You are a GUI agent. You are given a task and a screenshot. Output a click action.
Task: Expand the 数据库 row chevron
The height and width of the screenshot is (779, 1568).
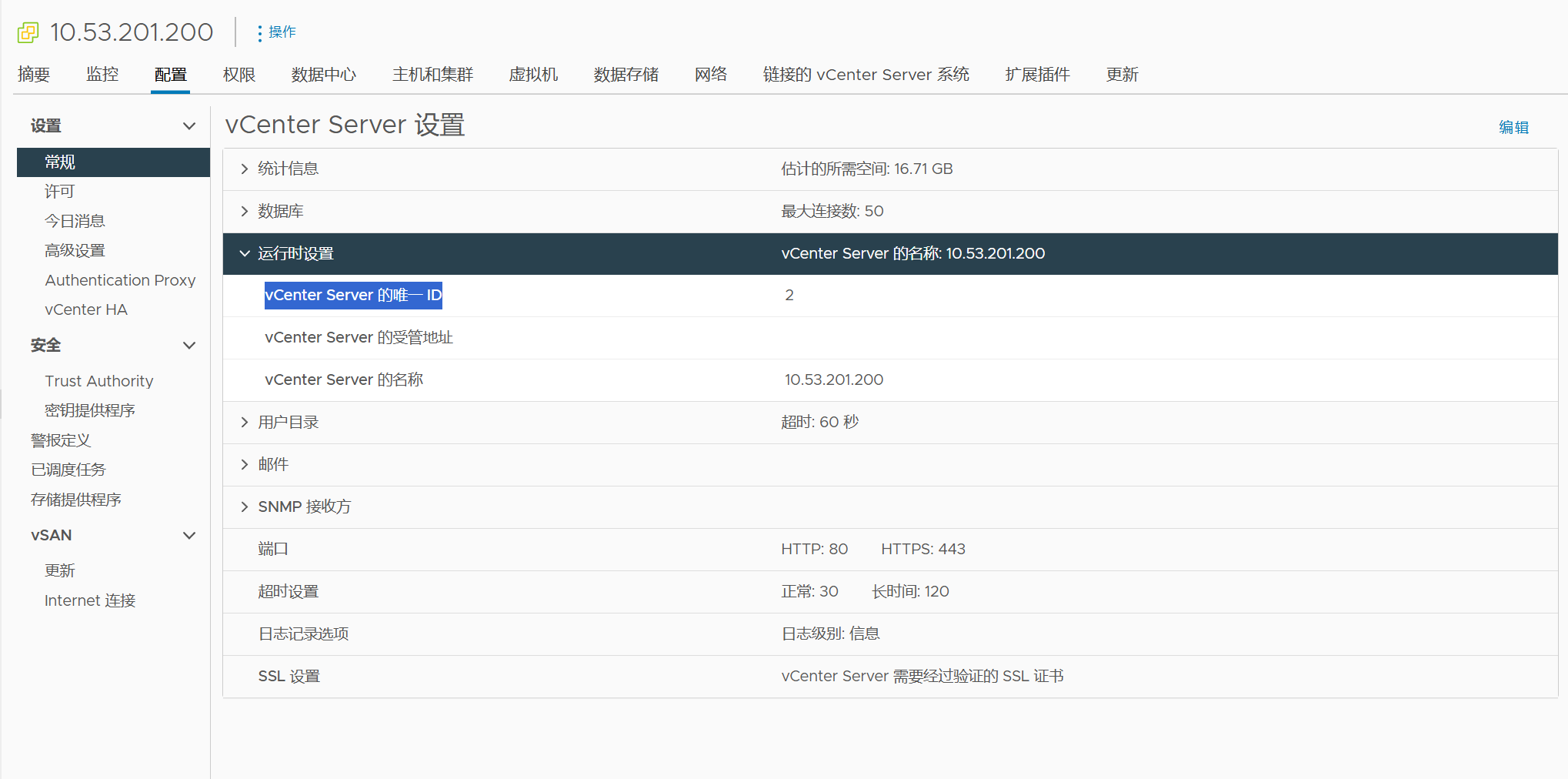click(x=245, y=211)
